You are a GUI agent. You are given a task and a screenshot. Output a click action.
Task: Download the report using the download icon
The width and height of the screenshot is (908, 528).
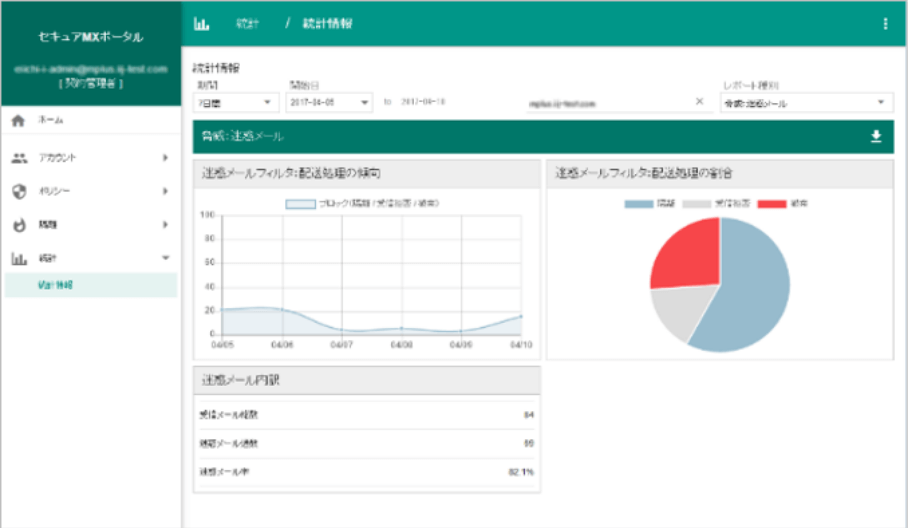876,137
